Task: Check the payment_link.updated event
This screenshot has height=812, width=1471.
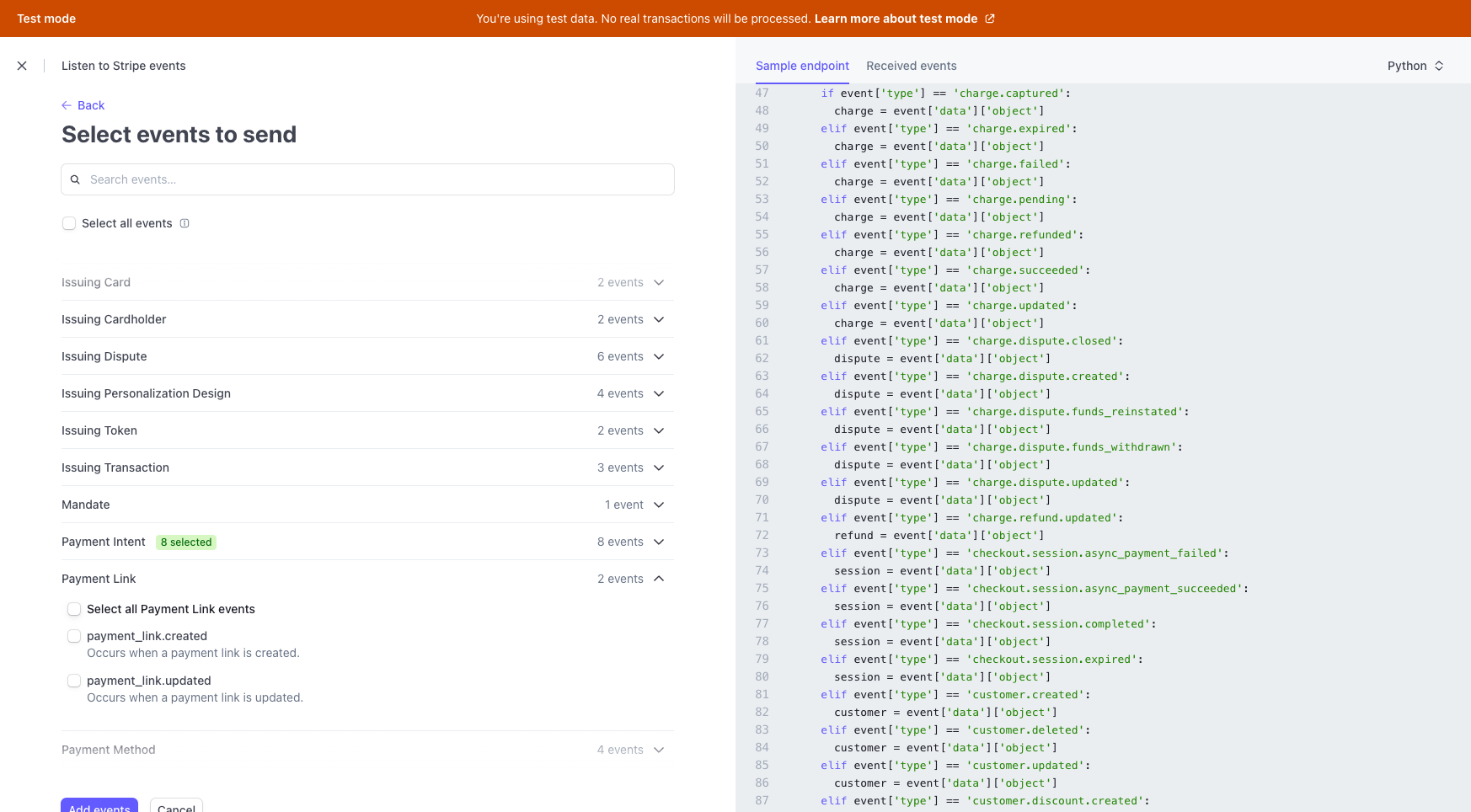Action: (x=74, y=681)
